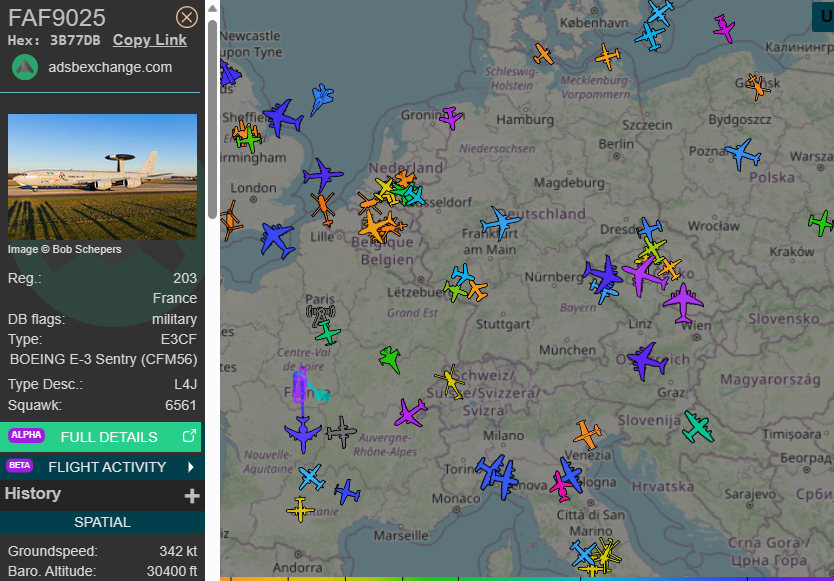
Task: Select the large blue jet near Sheffield
Action: coord(282,118)
